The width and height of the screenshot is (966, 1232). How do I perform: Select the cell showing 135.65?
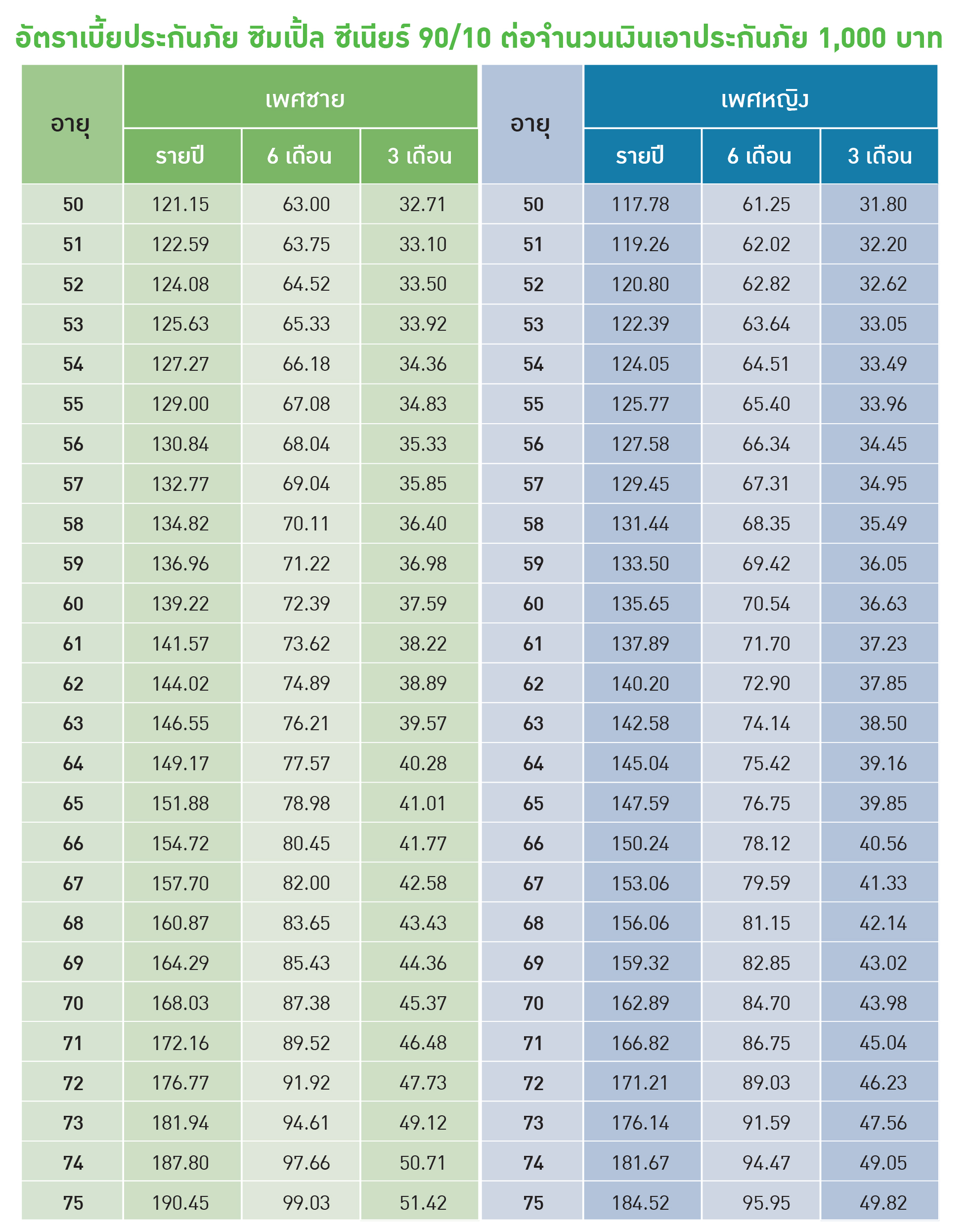(x=640, y=604)
